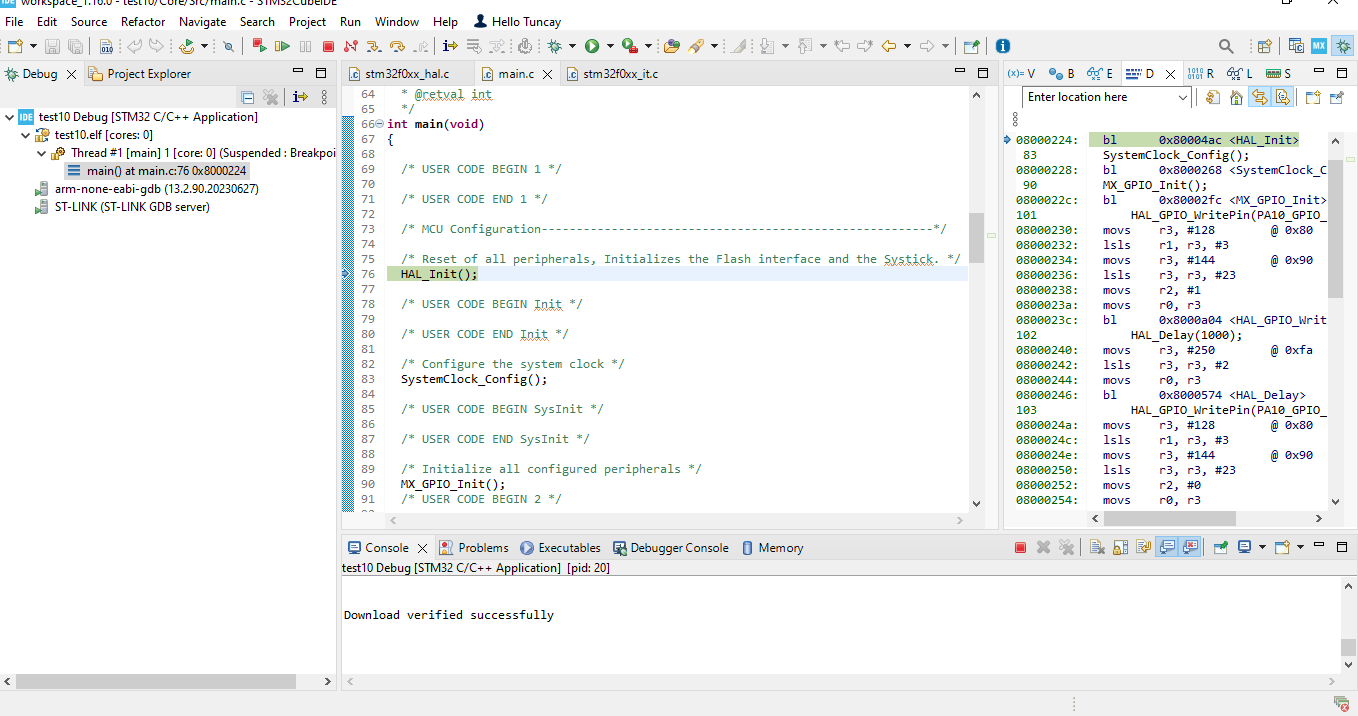Image resolution: width=1358 pixels, height=716 pixels.
Task: Click the HAL_Init line breakpoint marker
Action: (345, 273)
